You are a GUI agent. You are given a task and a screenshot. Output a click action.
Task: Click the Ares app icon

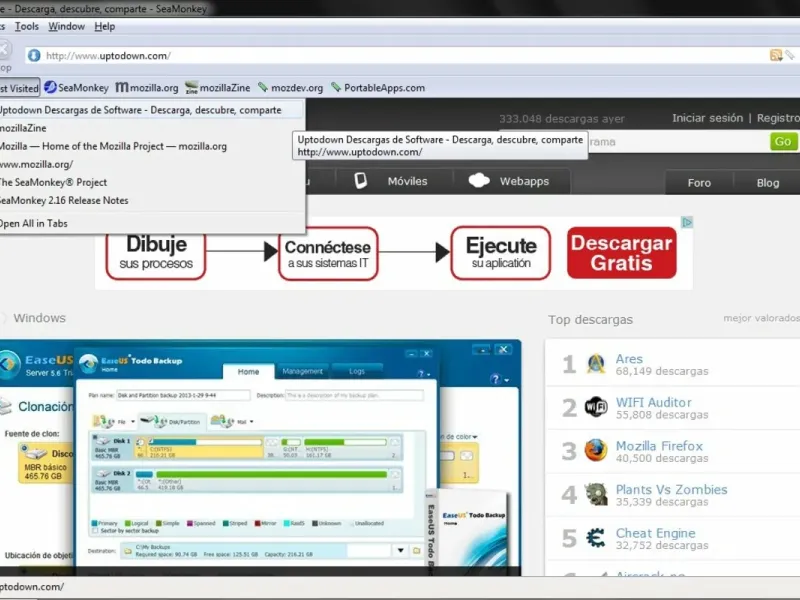pyautogui.click(x=595, y=364)
